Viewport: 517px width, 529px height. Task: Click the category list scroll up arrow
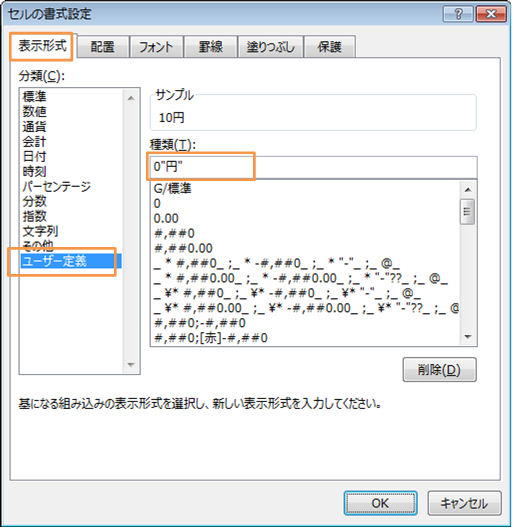[132, 99]
